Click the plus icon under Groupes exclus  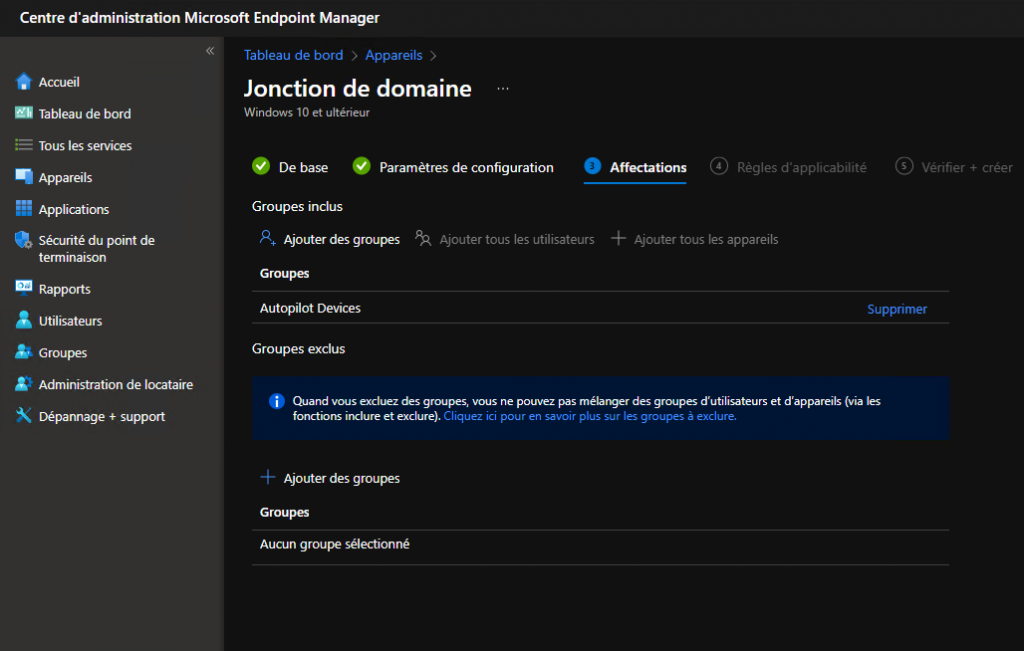pos(268,477)
